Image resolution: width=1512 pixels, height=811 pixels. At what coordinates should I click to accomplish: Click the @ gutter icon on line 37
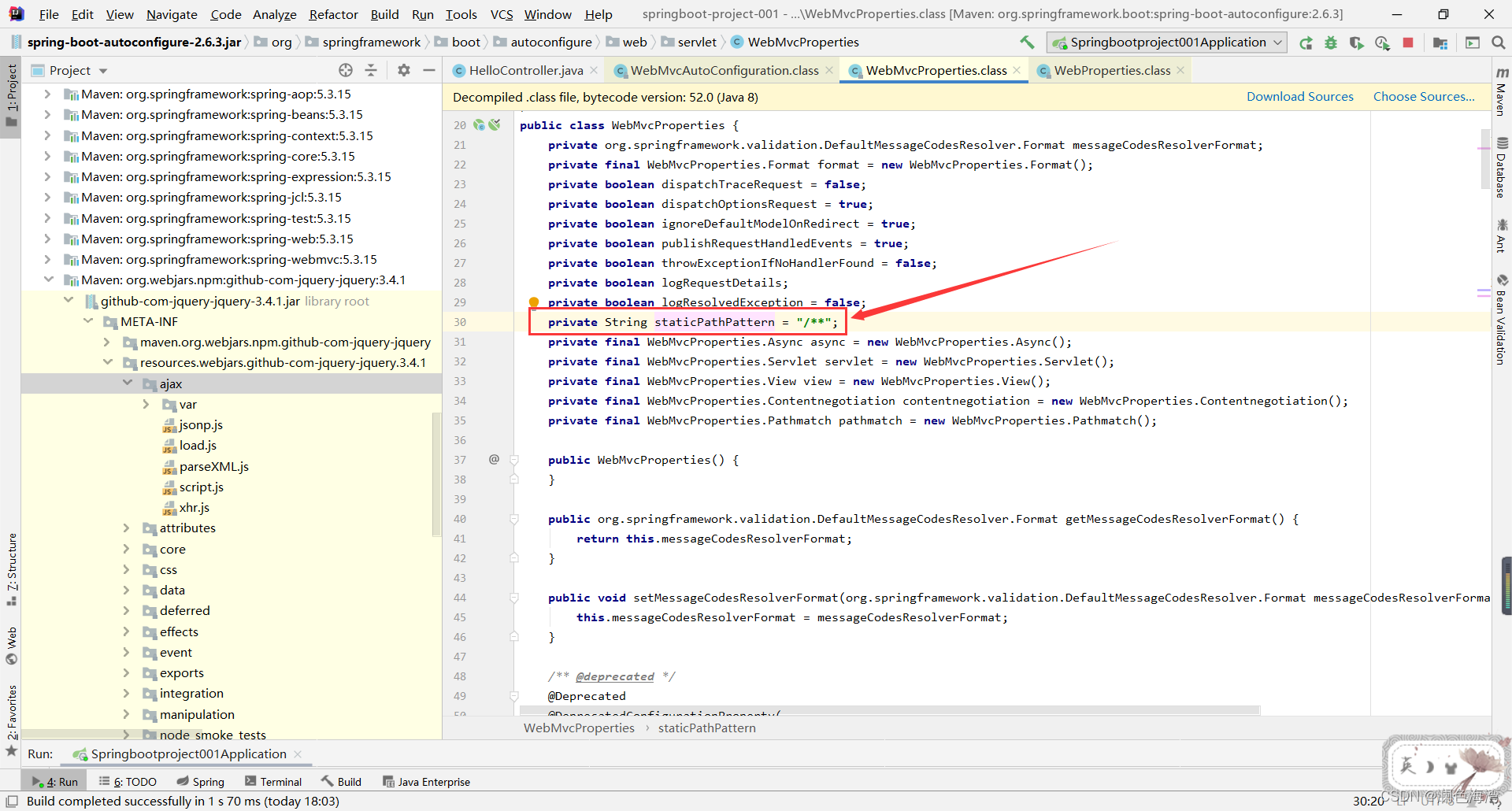tap(494, 459)
